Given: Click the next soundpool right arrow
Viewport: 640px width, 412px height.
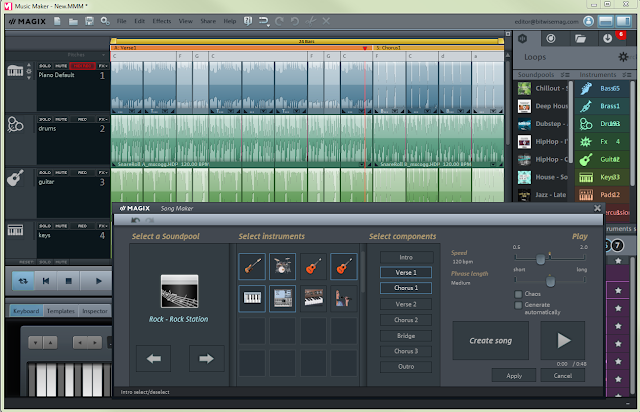Looking at the screenshot, I should pos(206,357).
